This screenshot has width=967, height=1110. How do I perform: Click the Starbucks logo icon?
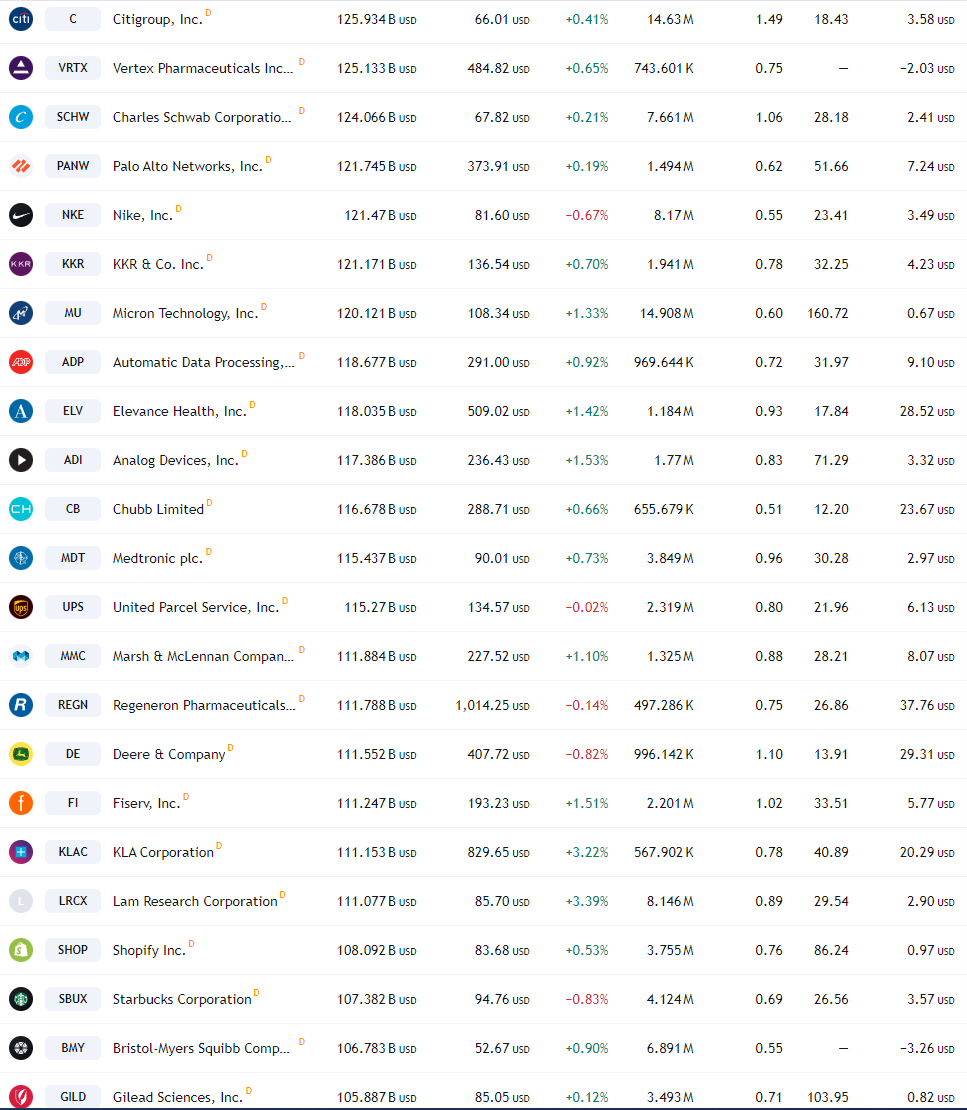click(21, 999)
